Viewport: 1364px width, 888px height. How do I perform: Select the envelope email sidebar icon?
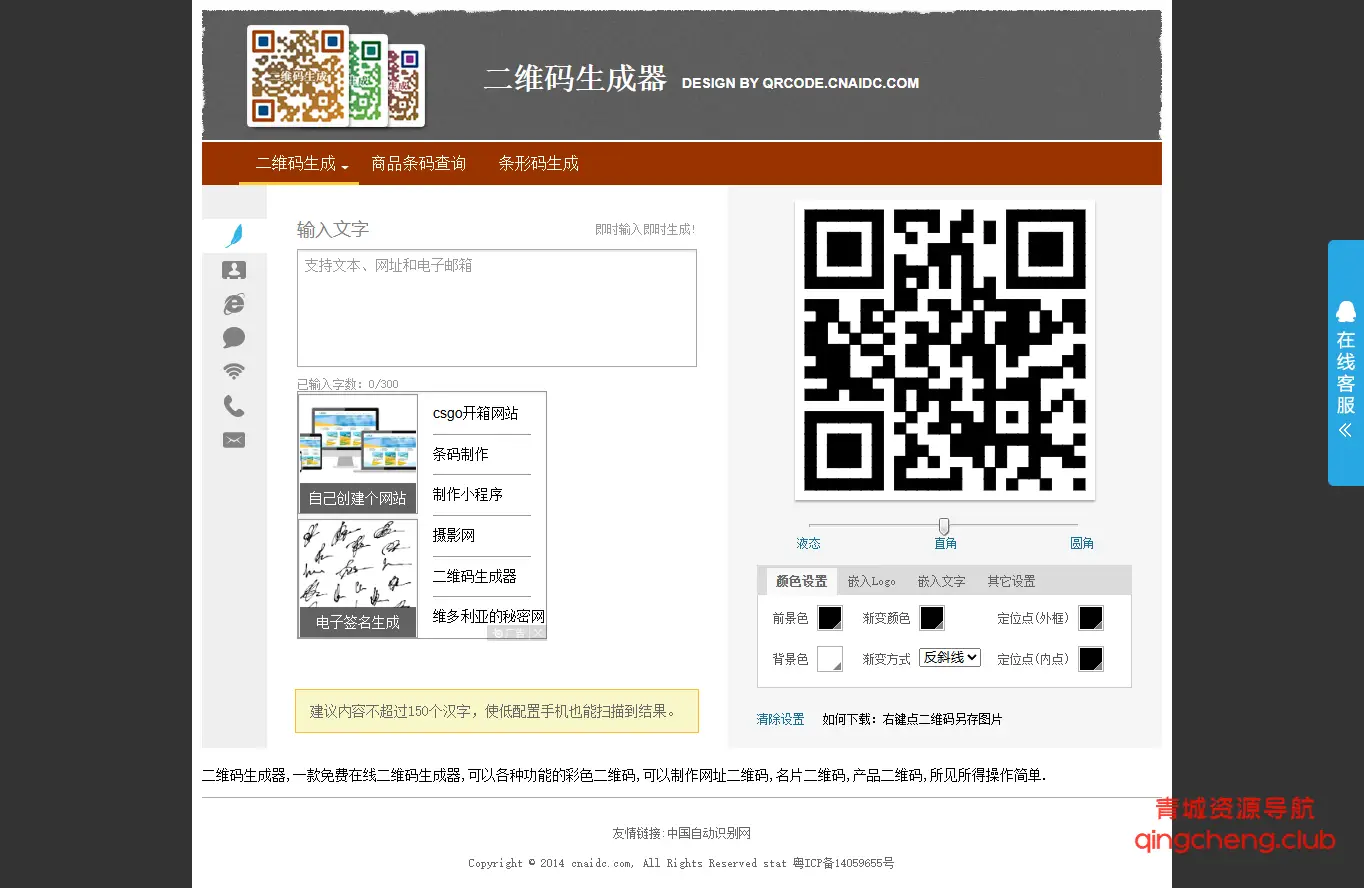(x=234, y=440)
